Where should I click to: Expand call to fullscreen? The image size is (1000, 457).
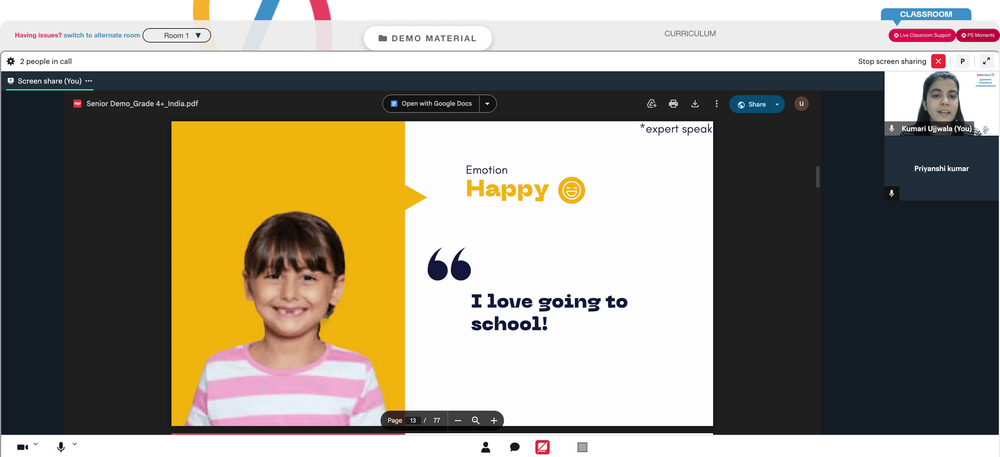click(x=987, y=61)
